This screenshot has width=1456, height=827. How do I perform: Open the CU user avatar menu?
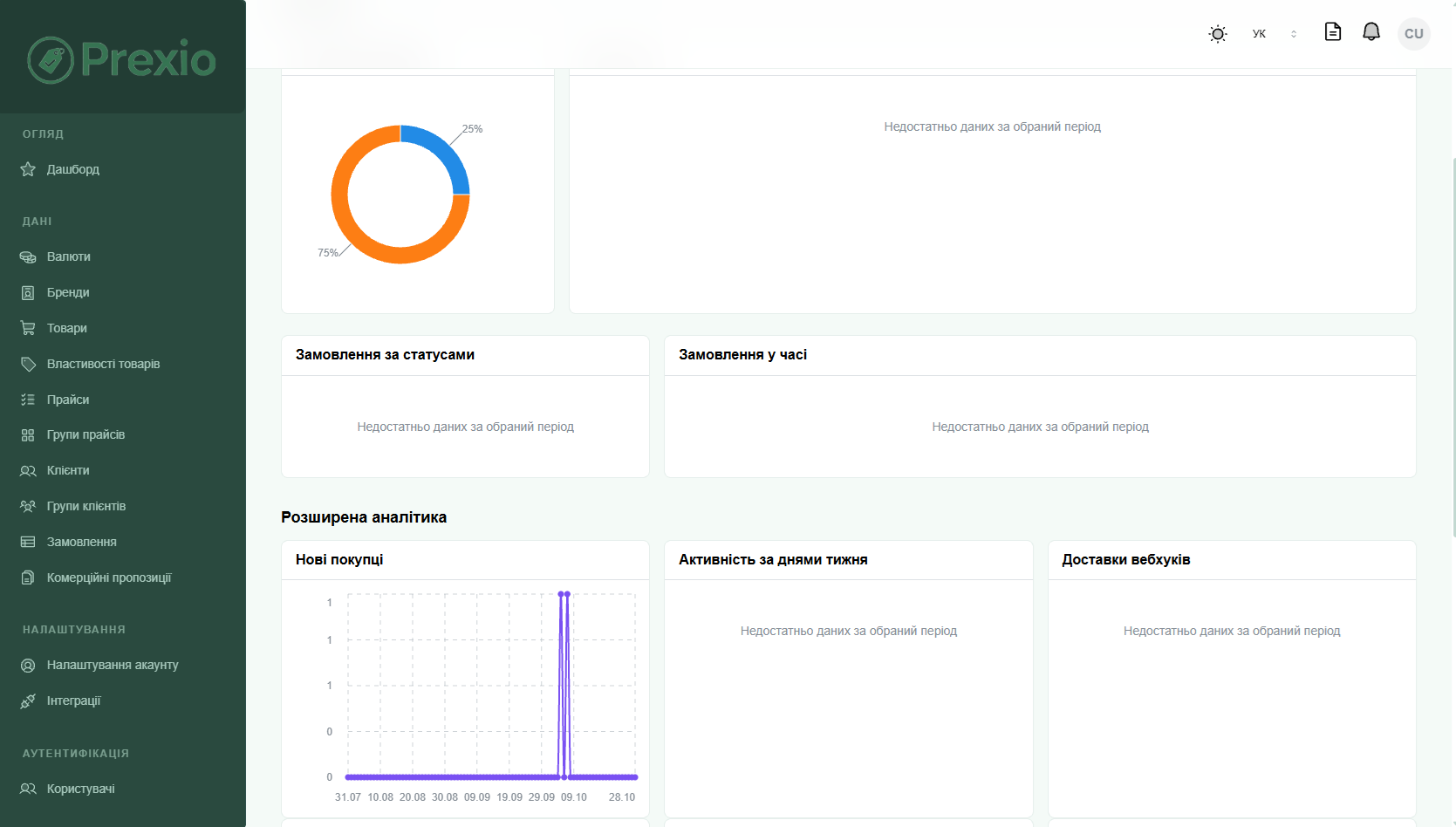[1413, 34]
